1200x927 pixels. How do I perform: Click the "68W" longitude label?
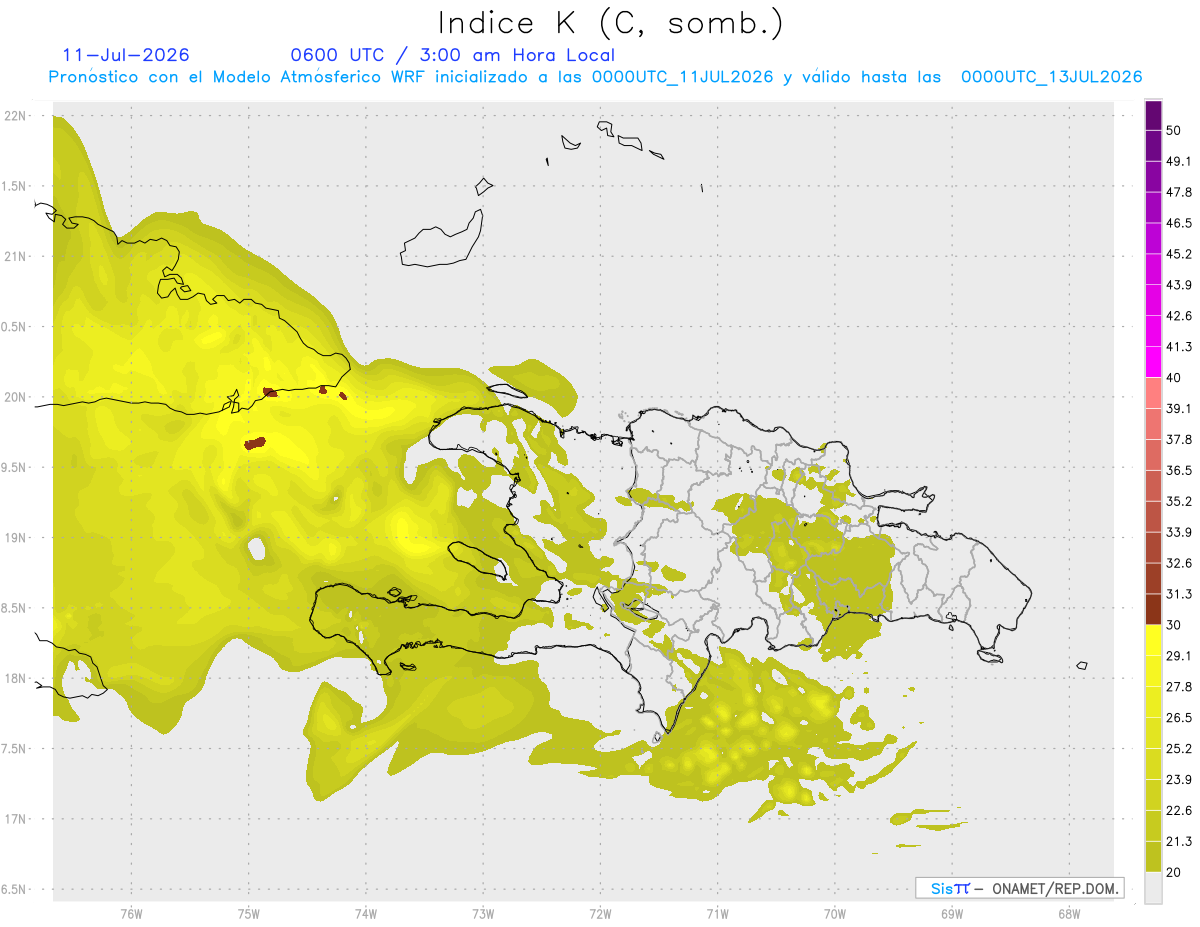pos(1069,914)
